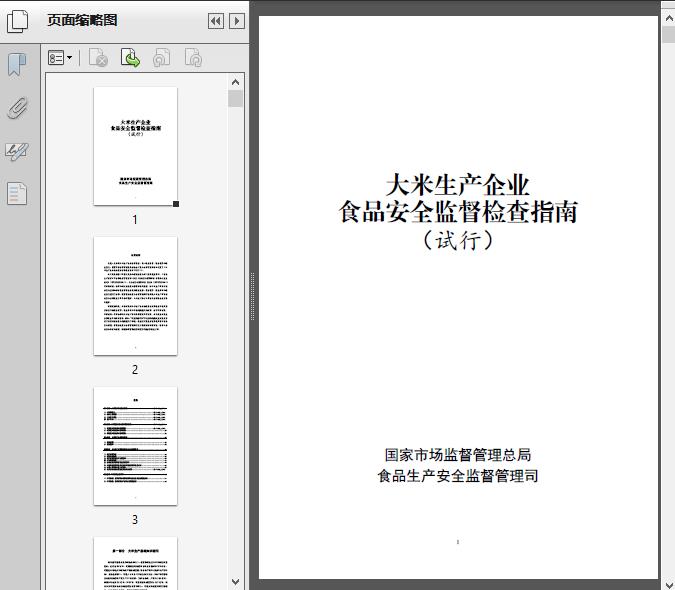This screenshot has height=590, width=675.
Task: Click the page number label 1
Action: [x=135, y=220]
